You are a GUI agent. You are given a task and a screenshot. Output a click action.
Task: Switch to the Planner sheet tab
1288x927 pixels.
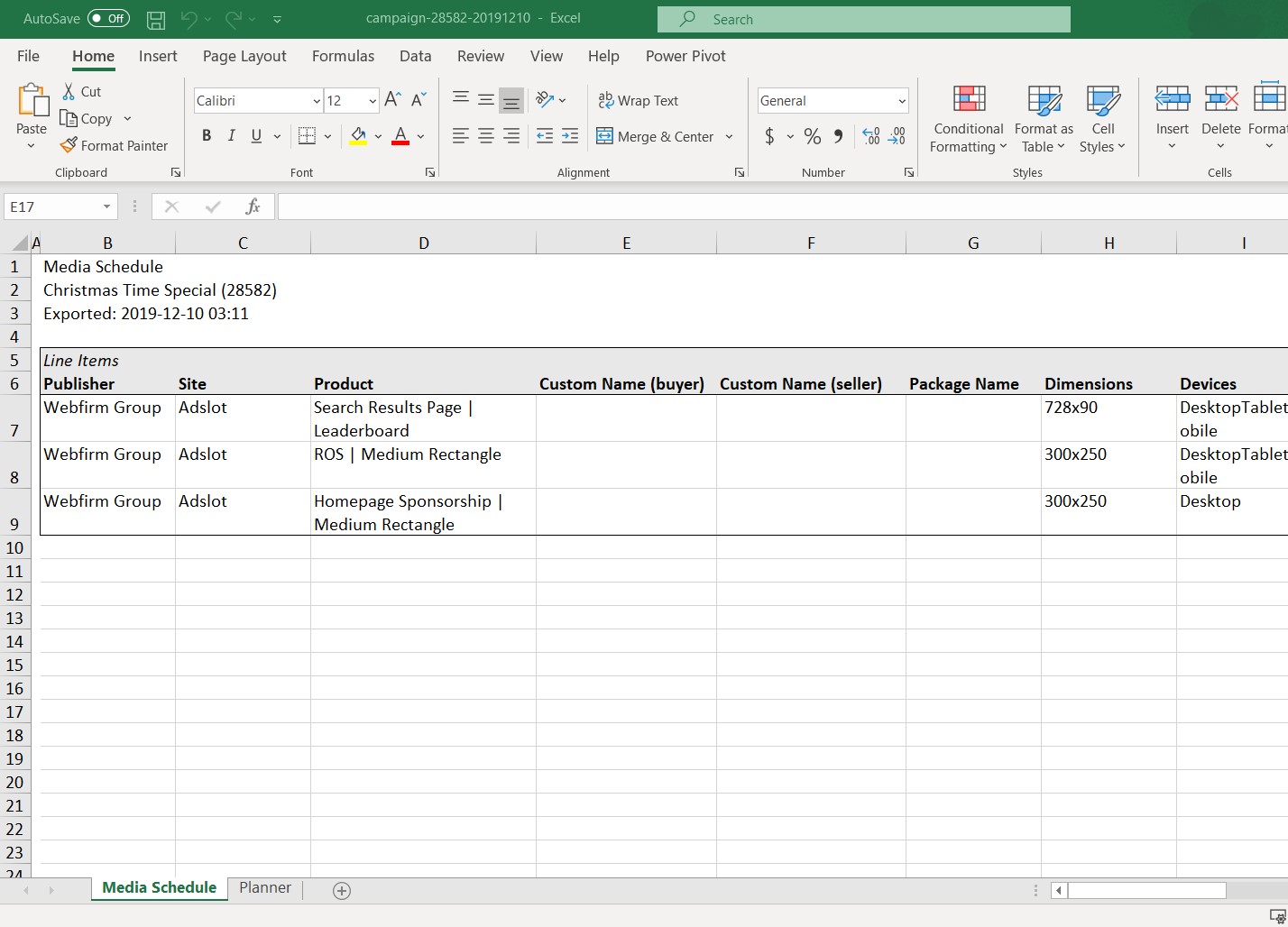click(265, 888)
